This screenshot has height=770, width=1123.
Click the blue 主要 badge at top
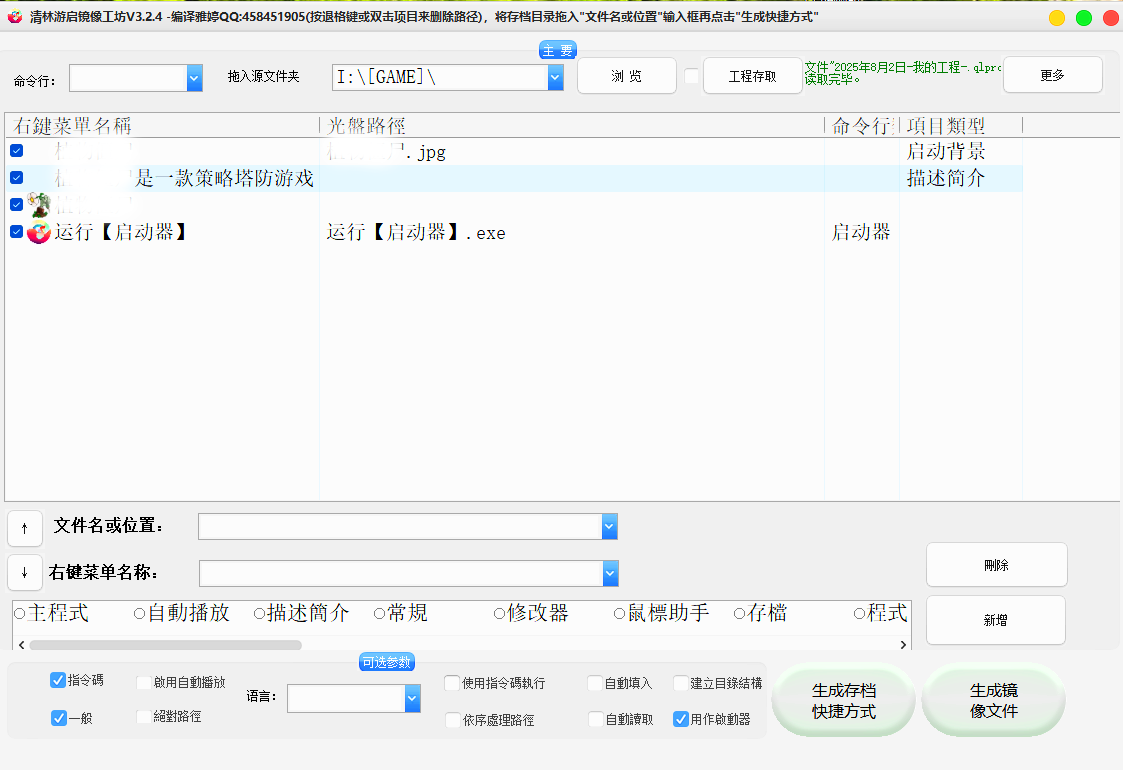click(557, 48)
